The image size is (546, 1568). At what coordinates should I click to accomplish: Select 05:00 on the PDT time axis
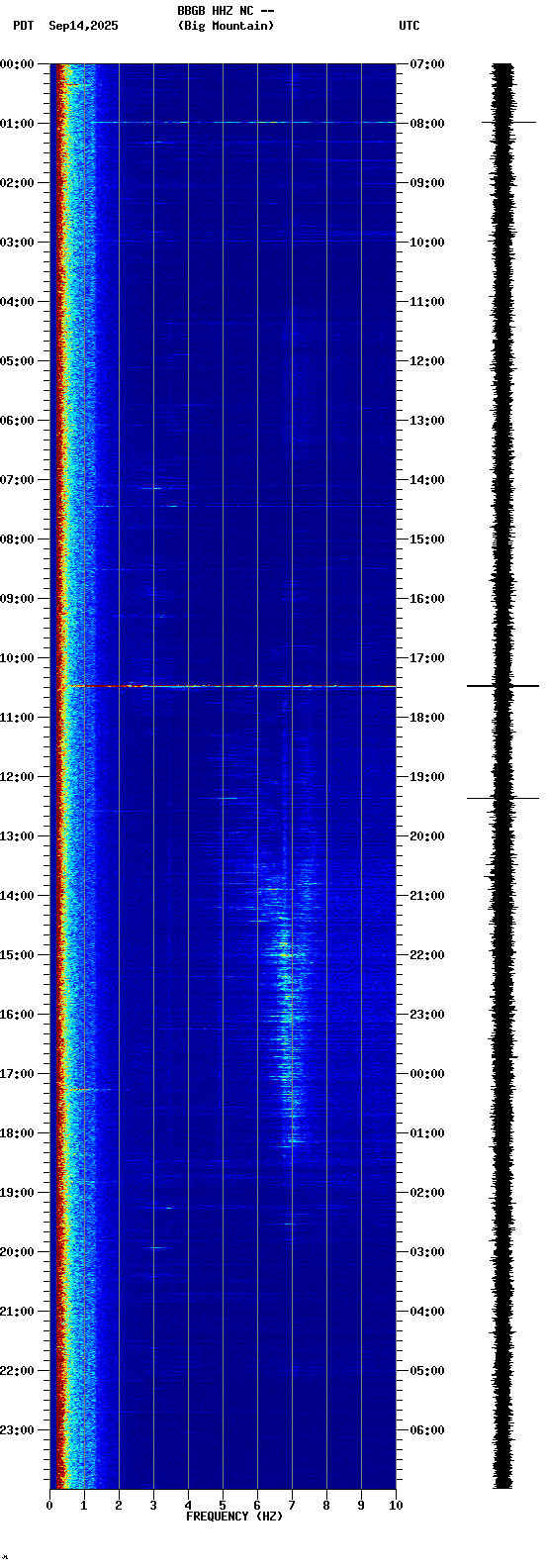tap(17, 361)
